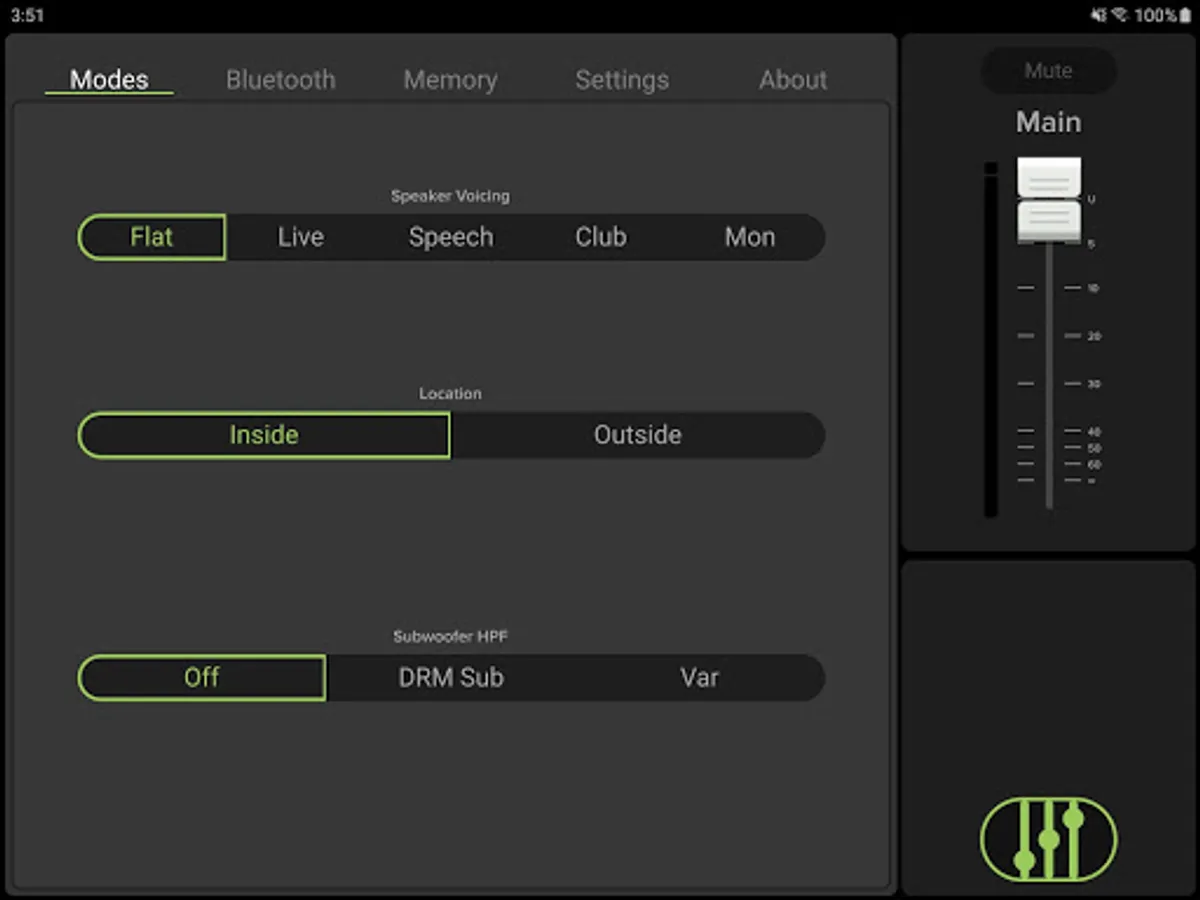
Task: Set location to Outside
Action: coord(638,435)
